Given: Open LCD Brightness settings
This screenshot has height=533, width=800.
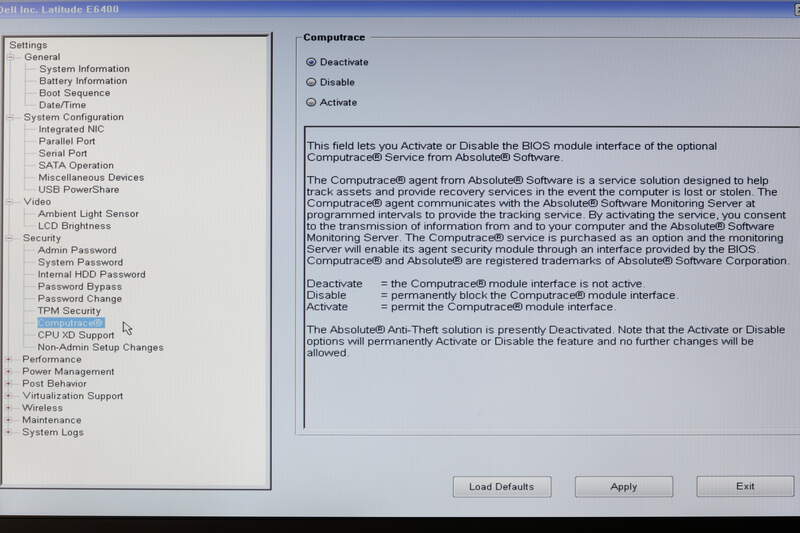Looking at the screenshot, I should 74,226.
